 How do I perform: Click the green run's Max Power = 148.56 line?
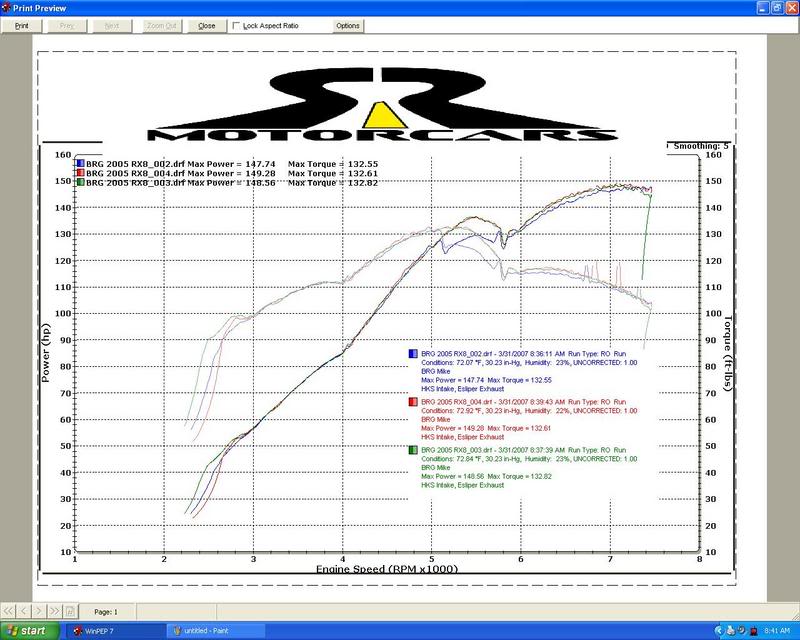486,477
